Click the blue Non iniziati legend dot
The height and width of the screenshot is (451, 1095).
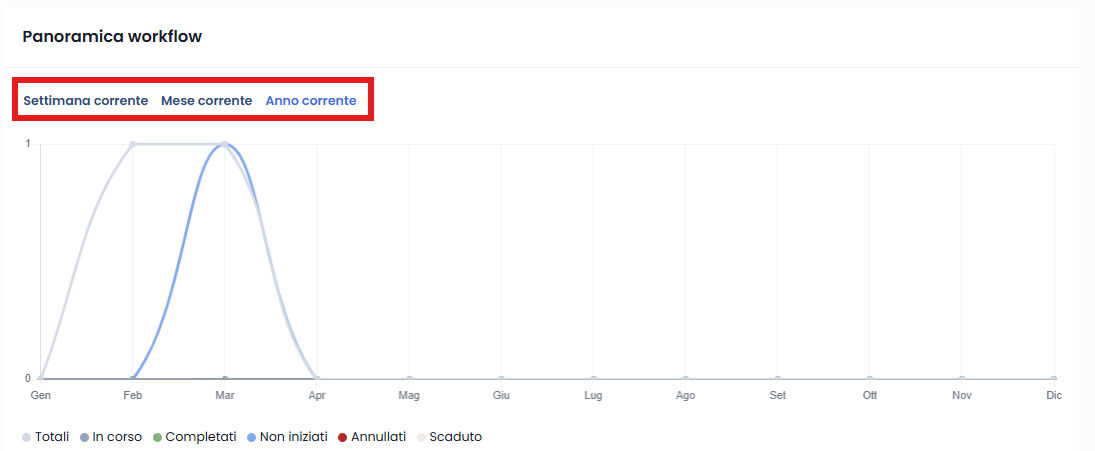coord(251,438)
